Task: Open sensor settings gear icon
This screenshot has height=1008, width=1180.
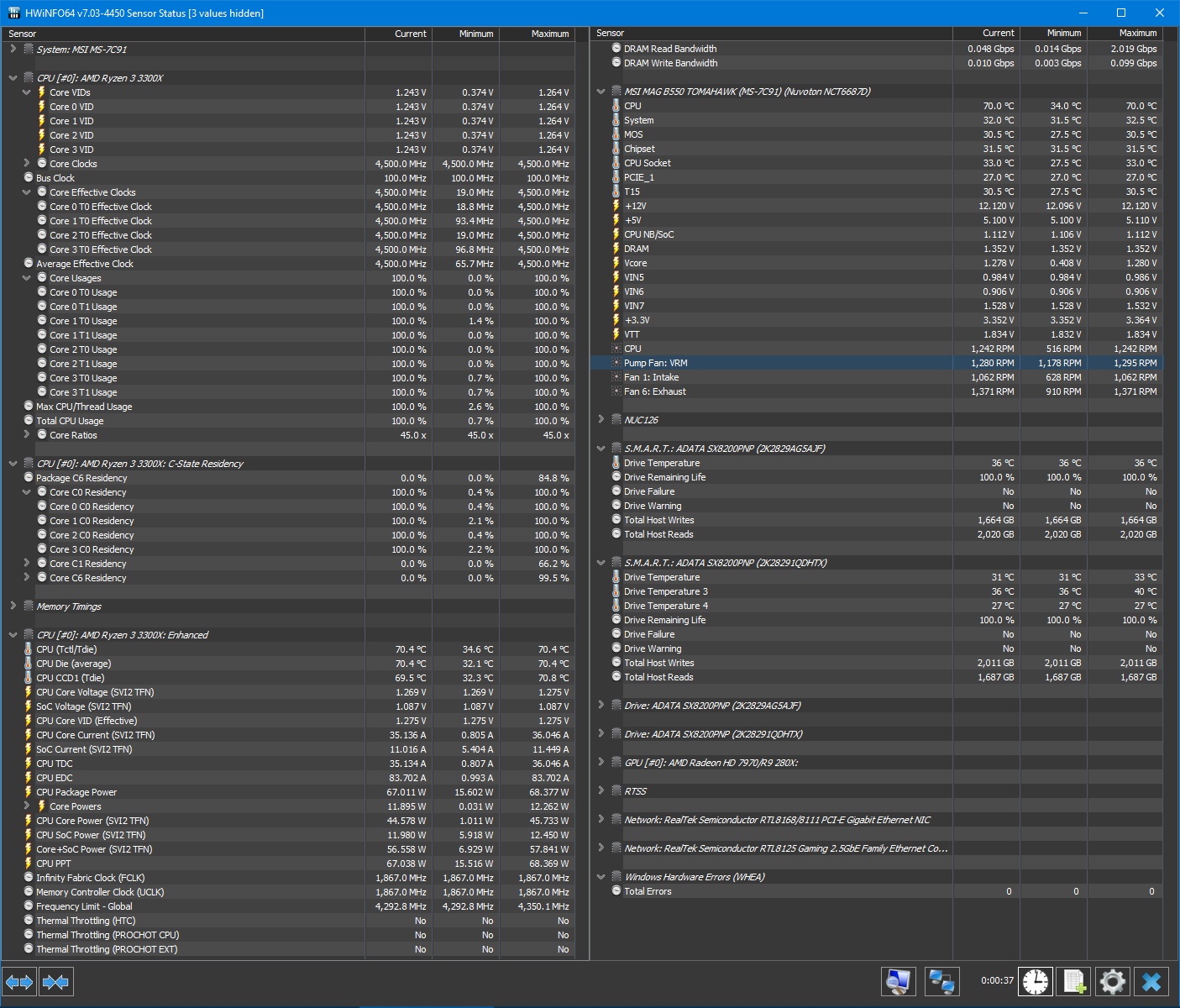Action: pyautogui.click(x=1112, y=981)
